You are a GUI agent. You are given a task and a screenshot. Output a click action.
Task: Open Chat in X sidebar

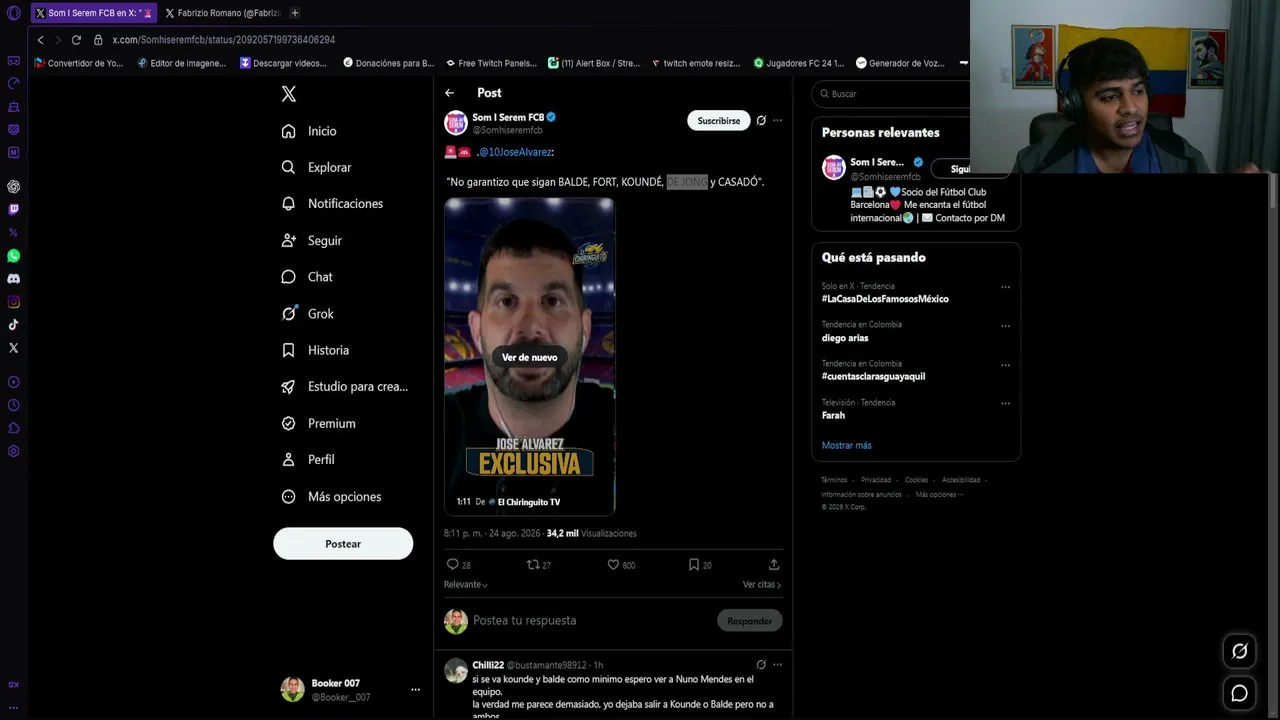pyautogui.click(x=307, y=277)
